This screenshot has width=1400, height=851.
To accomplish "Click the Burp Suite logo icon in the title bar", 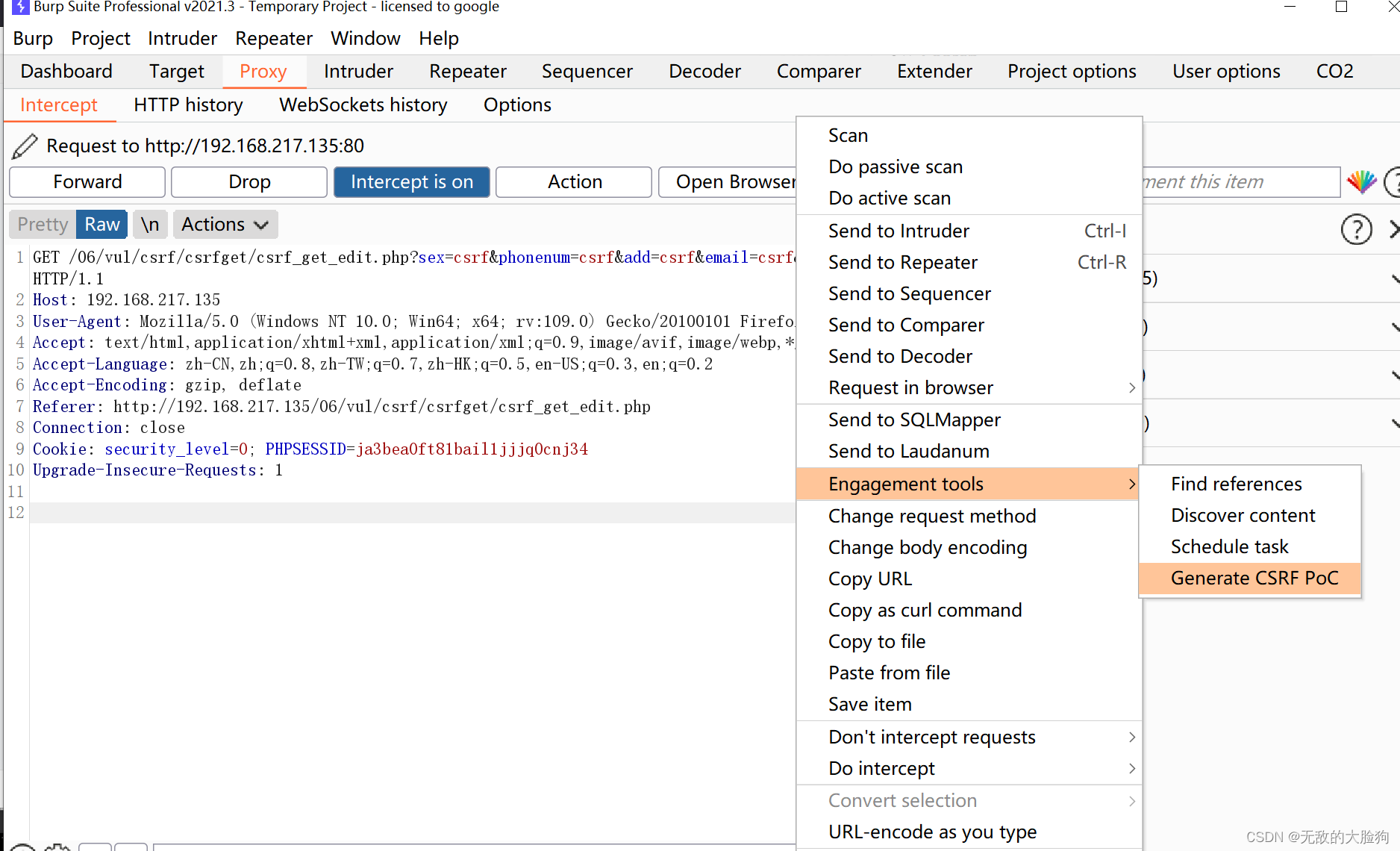I will [x=21, y=7].
